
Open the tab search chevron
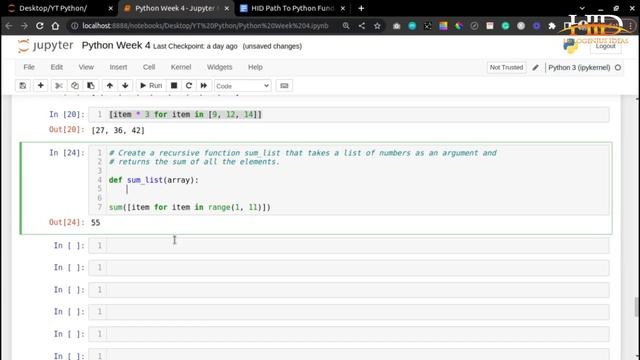pos(582,8)
